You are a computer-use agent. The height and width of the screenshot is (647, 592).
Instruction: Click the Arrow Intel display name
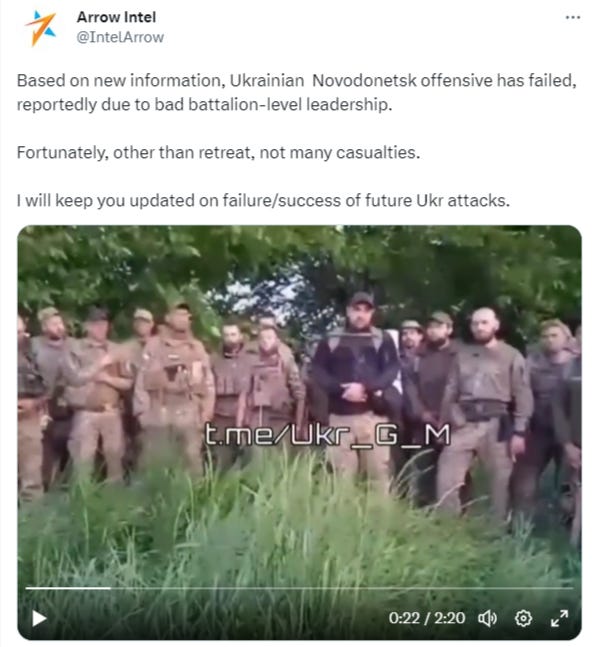116,17
